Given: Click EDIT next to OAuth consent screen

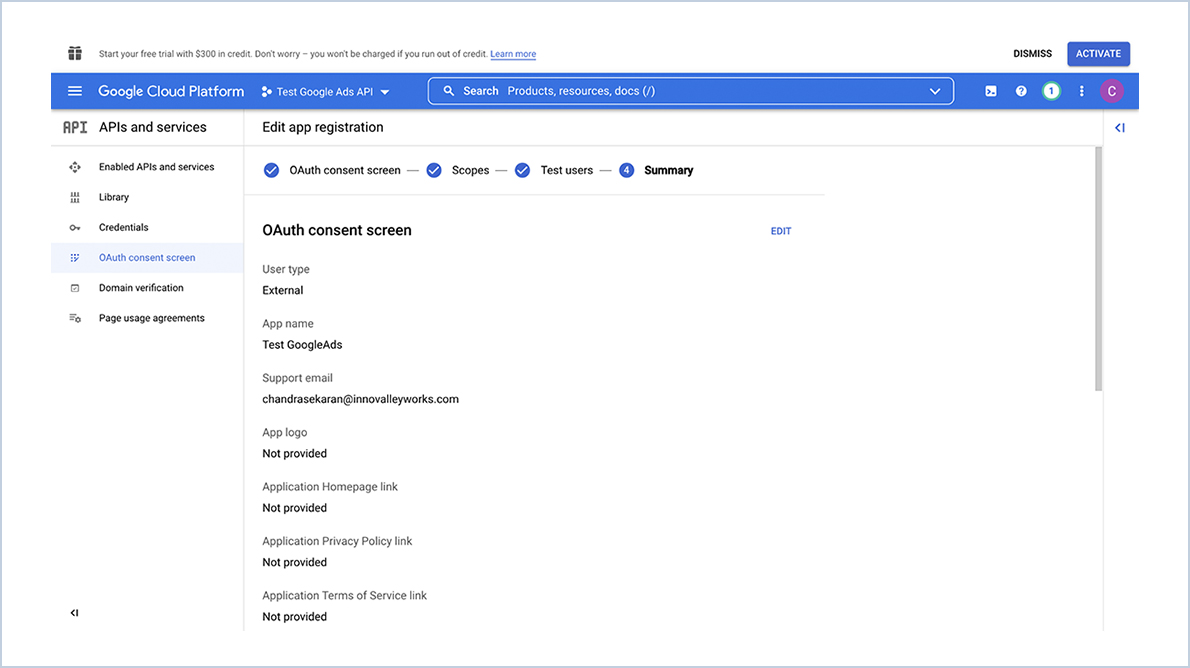Looking at the screenshot, I should pos(780,230).
